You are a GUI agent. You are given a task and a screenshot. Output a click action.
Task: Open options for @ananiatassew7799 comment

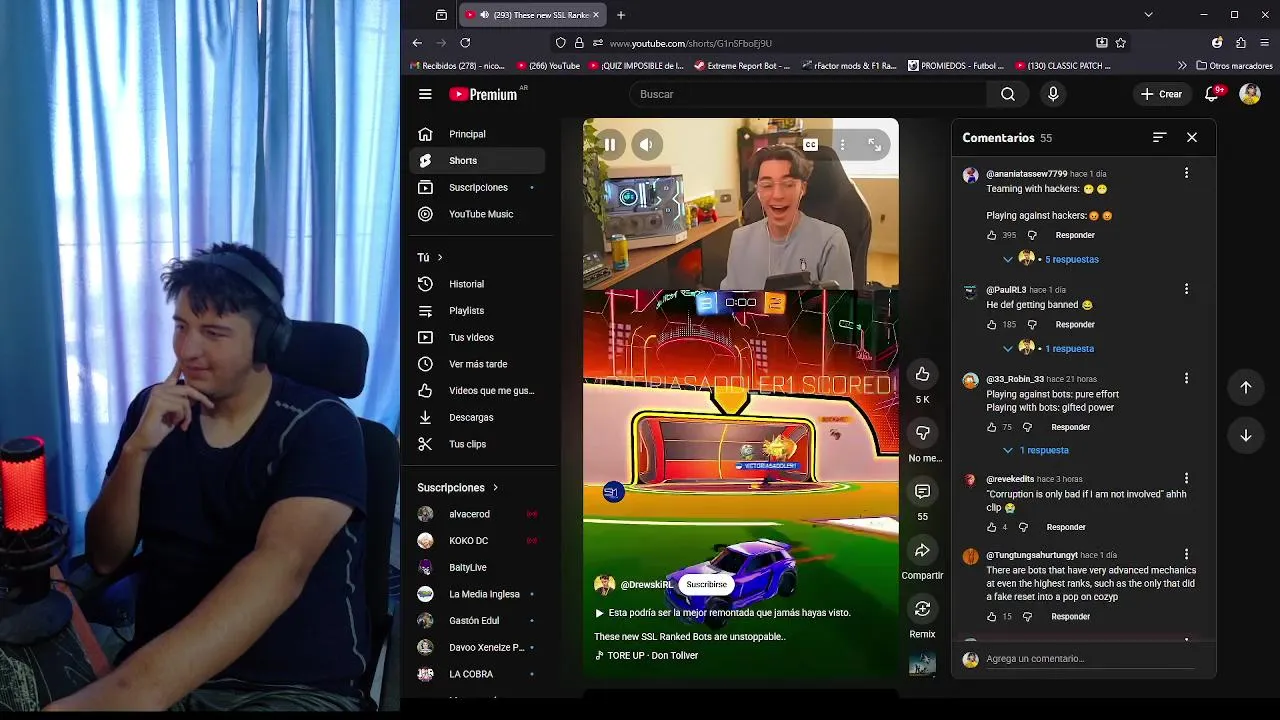tap(1186, 173)
